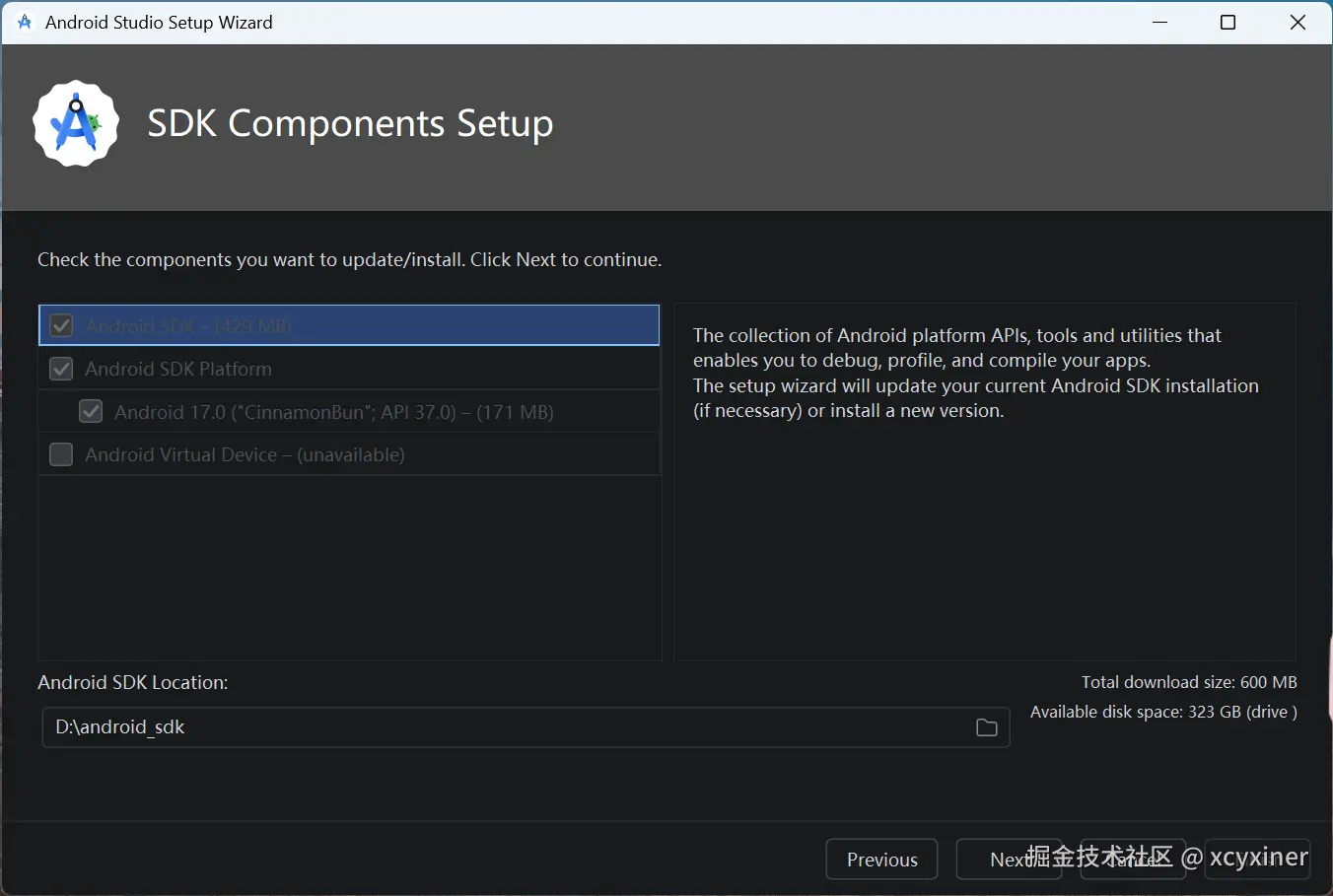
Task: Click the Available disk space text
Action: (x=1163, y=712)
